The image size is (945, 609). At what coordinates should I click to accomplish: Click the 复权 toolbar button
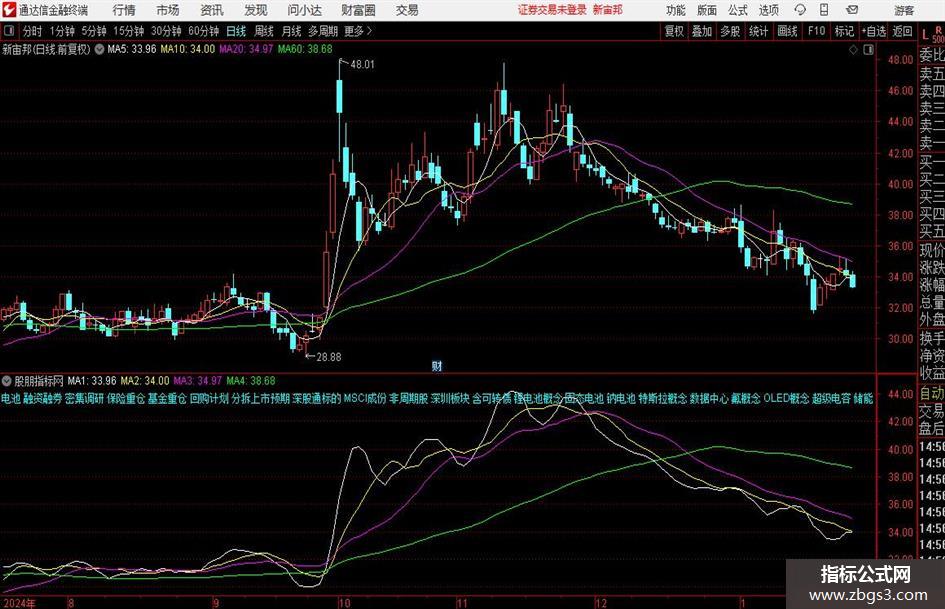[674, 31]
